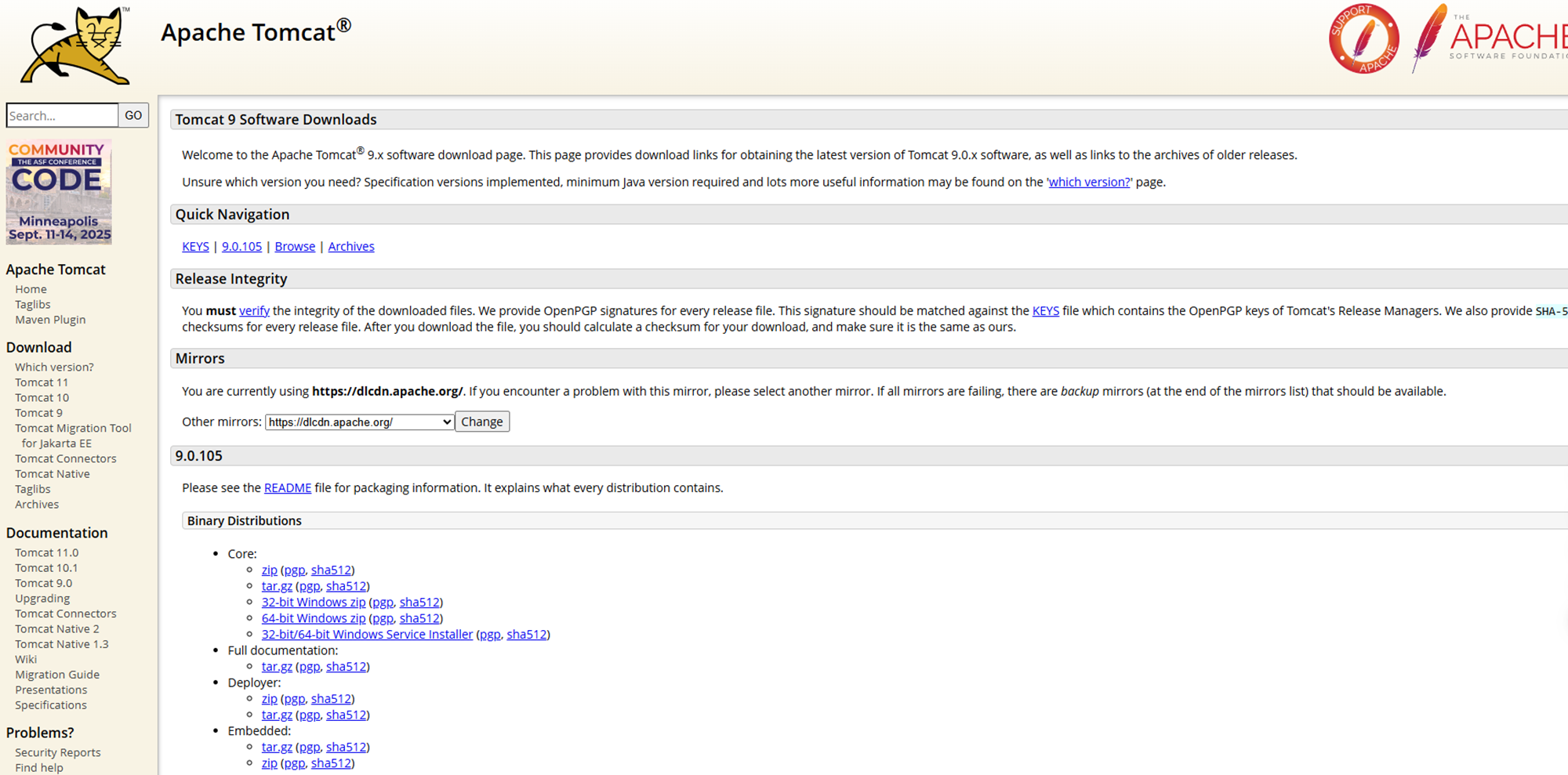Open Archives in Download sidebar
1568x775 pixels.
click(x=37, y=505)
